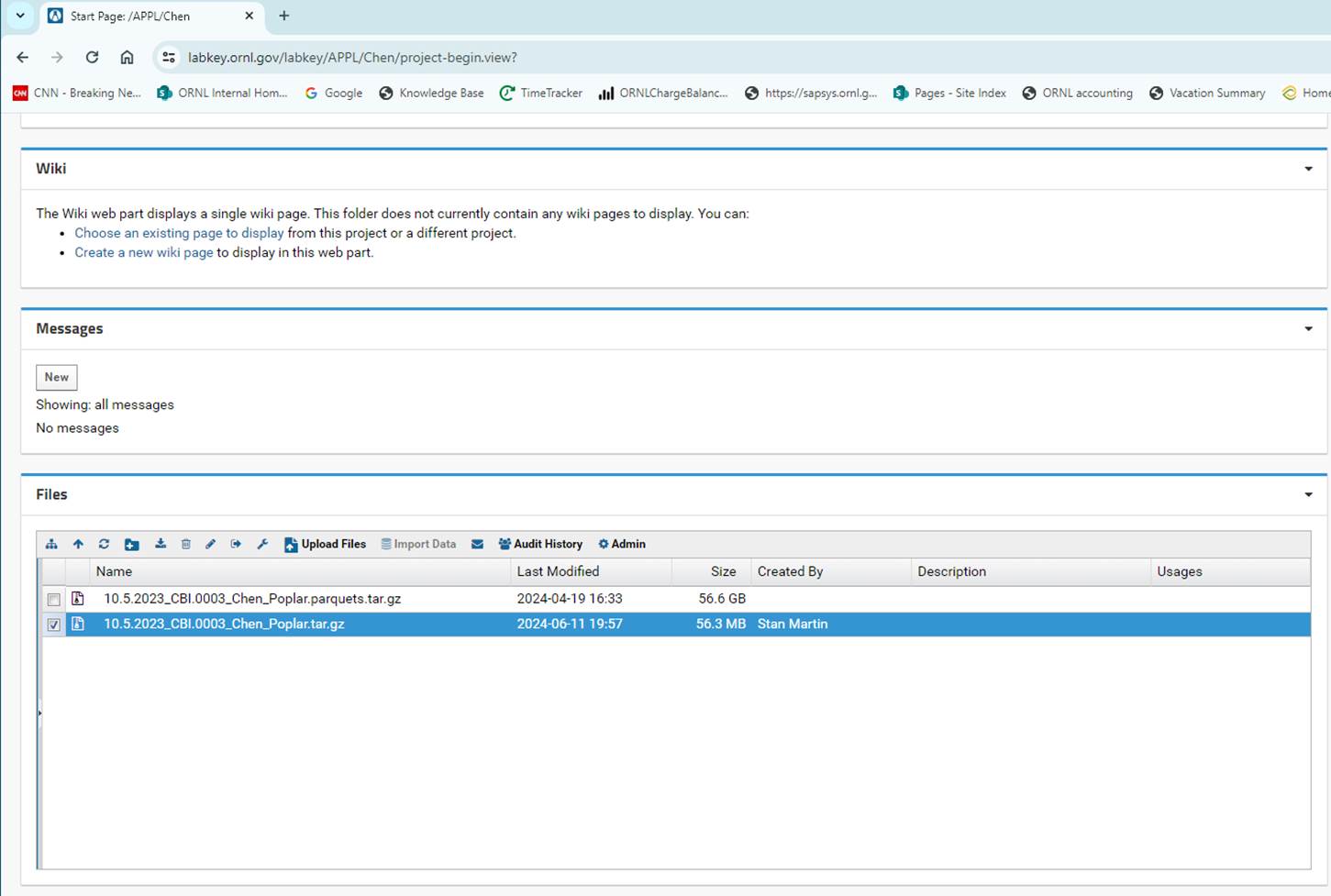Click file icon of parquets.tar.gz row
Viewport: 1331px width, 896px height.
pyautogui.click(x=78, y=599)
